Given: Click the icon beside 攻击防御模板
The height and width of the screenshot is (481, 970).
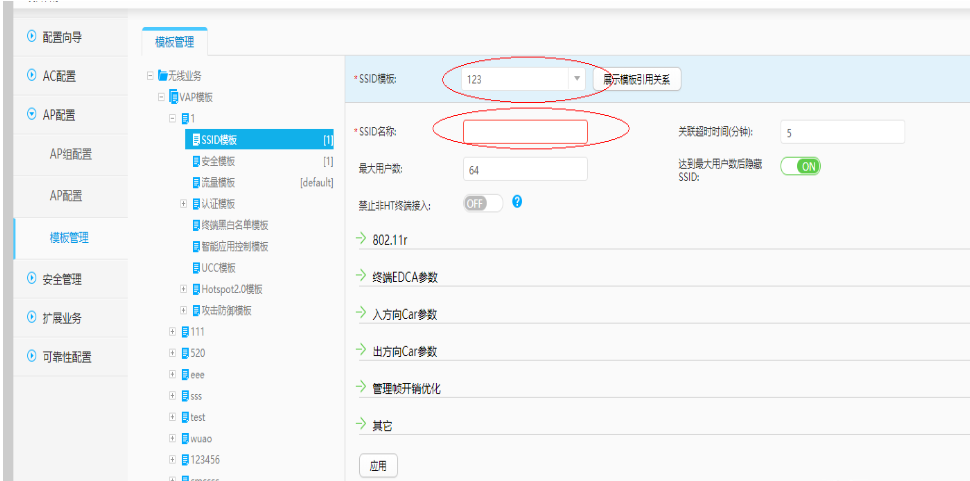Looking at the screenshot, I should [x=196, y=310].
